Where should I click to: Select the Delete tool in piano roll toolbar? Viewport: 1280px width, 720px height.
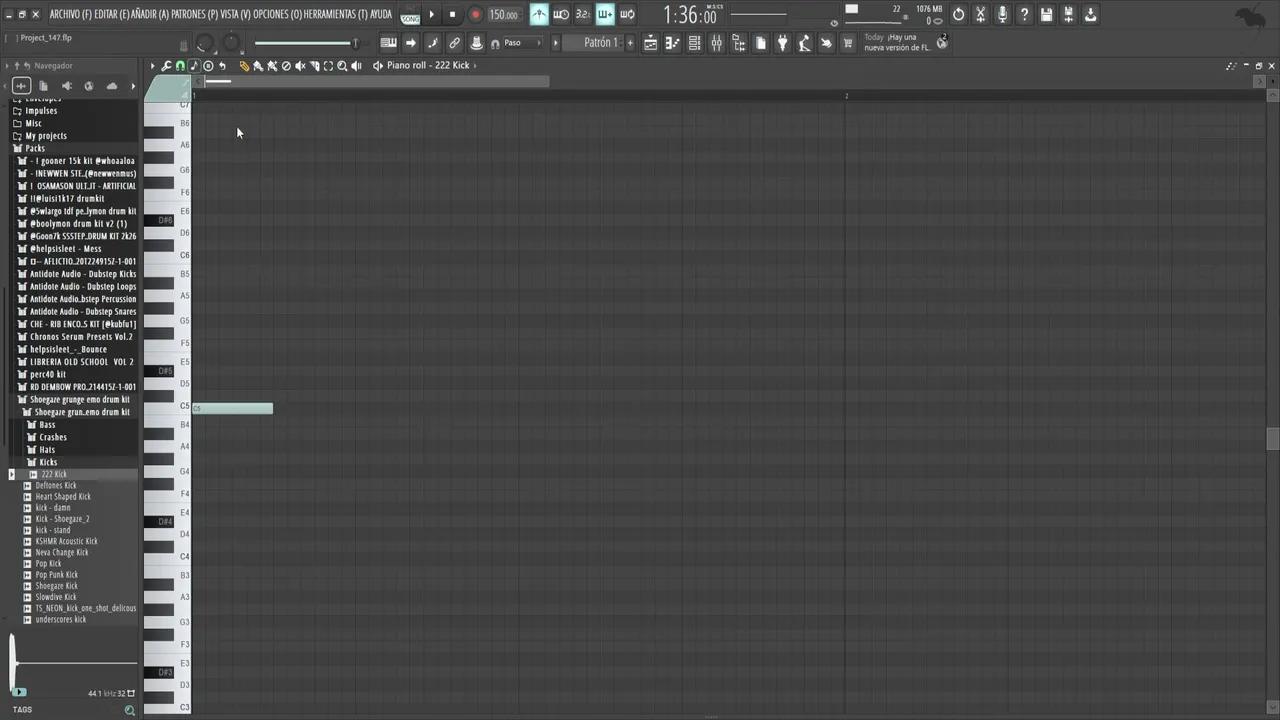tap(286, 66)
